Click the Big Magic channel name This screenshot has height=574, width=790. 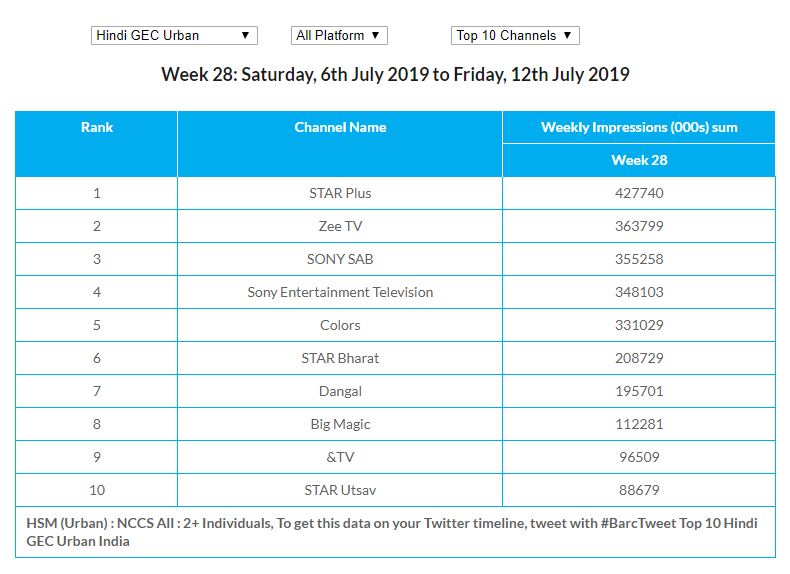click(x=340, y=424)
